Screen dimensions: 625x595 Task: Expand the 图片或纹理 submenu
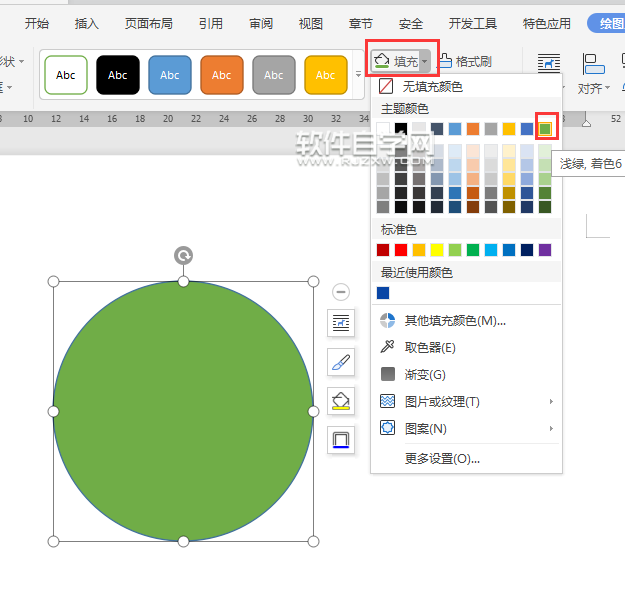pyautogui.click(x=551, y=402)
